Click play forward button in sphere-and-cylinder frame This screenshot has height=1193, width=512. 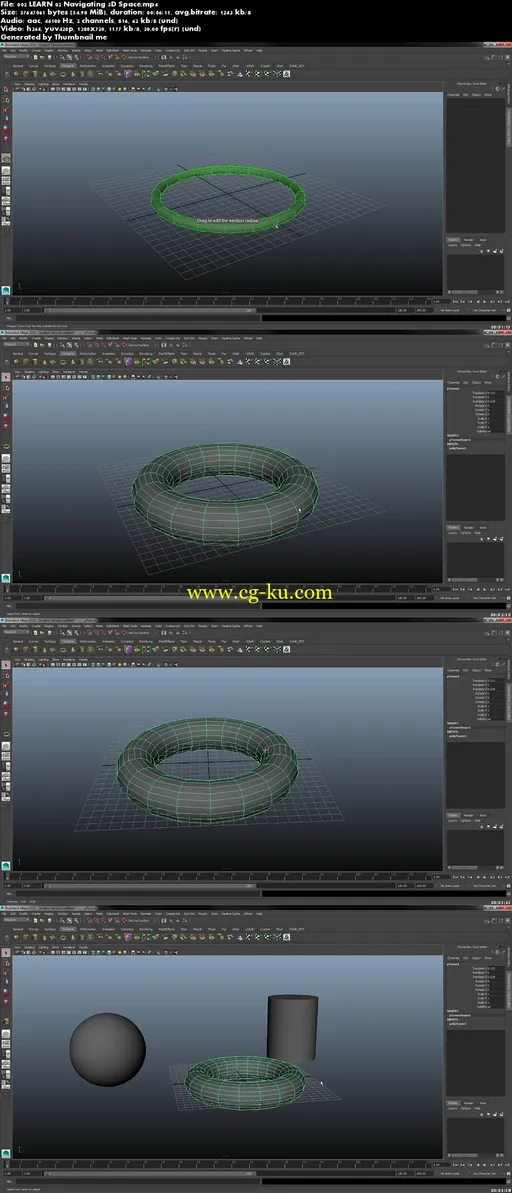pyautogui.click(x=485, y=1165)
